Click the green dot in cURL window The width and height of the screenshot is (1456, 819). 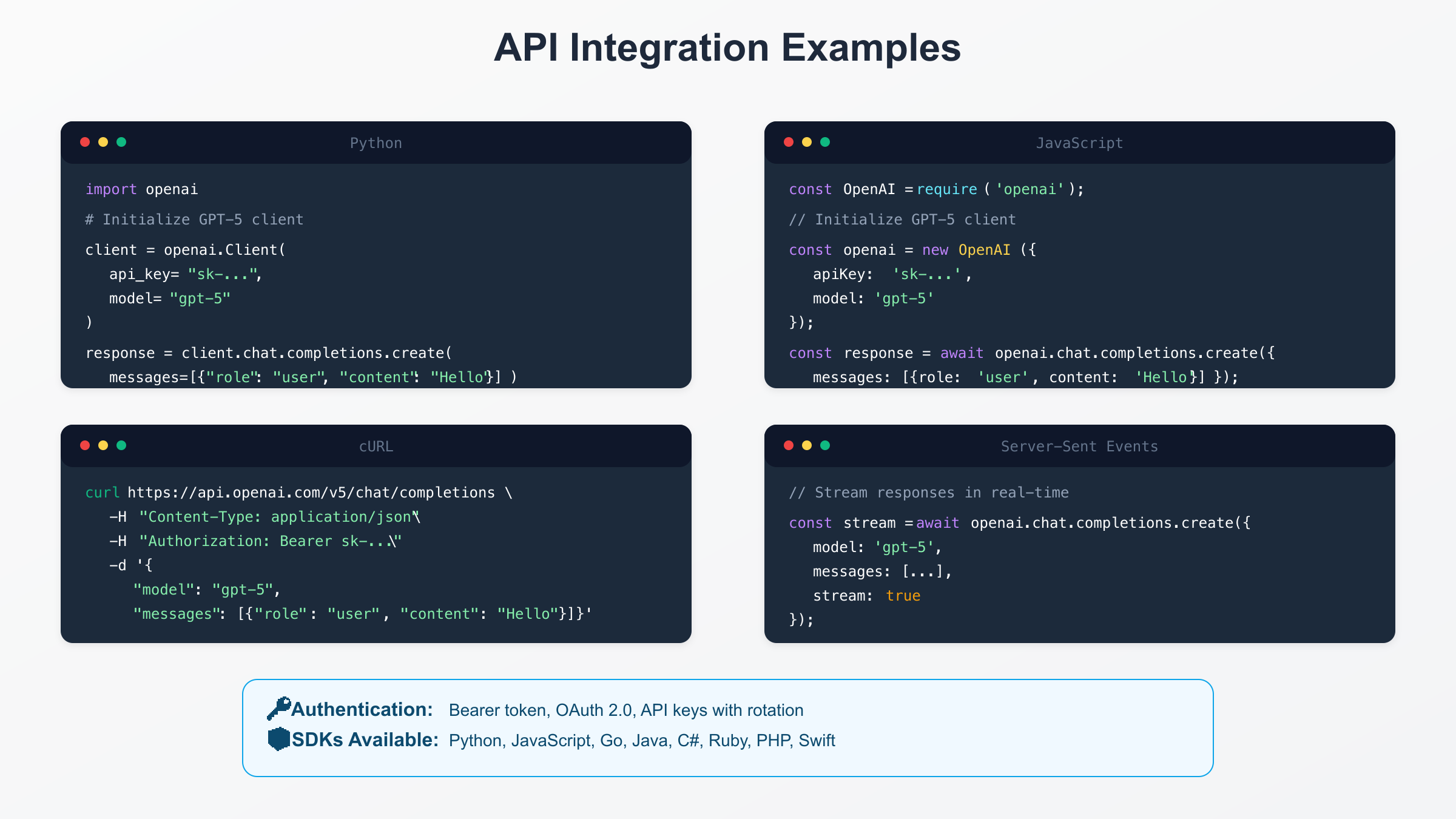[121, 445]
